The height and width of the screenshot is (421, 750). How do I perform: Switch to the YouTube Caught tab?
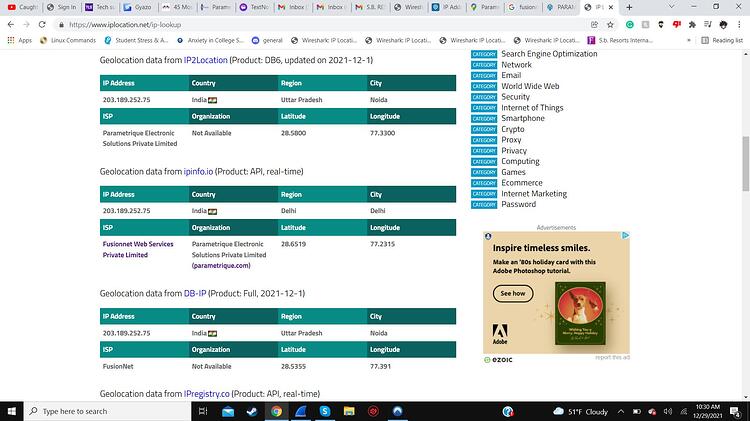point(23,7)
